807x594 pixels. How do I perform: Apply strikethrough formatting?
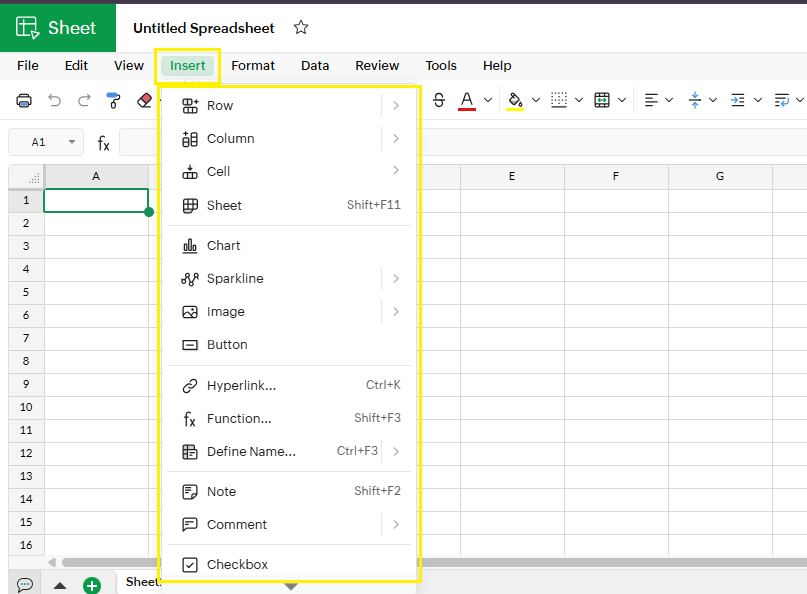pos(439,100)
